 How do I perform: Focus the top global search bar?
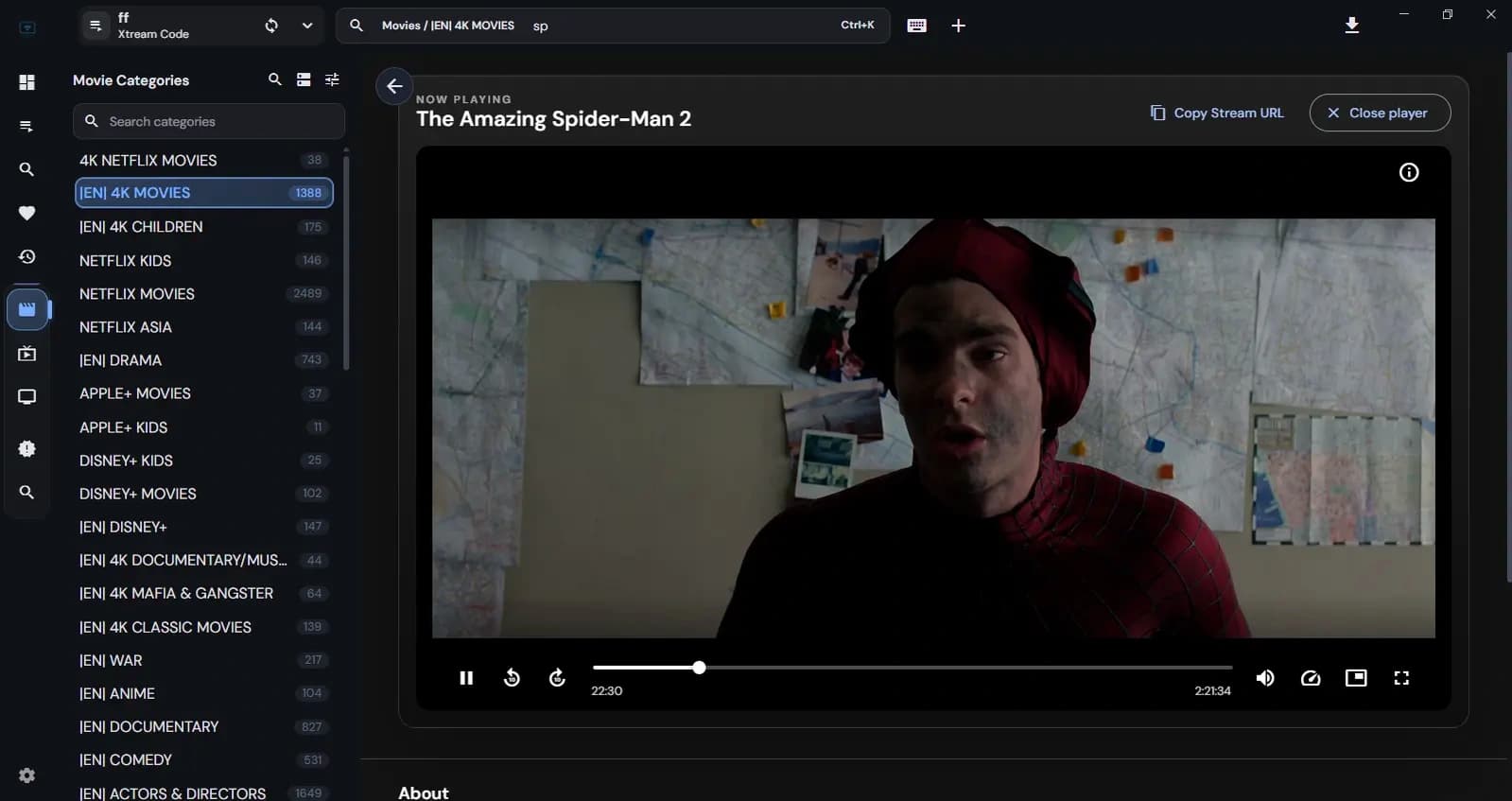coord(613,26)
